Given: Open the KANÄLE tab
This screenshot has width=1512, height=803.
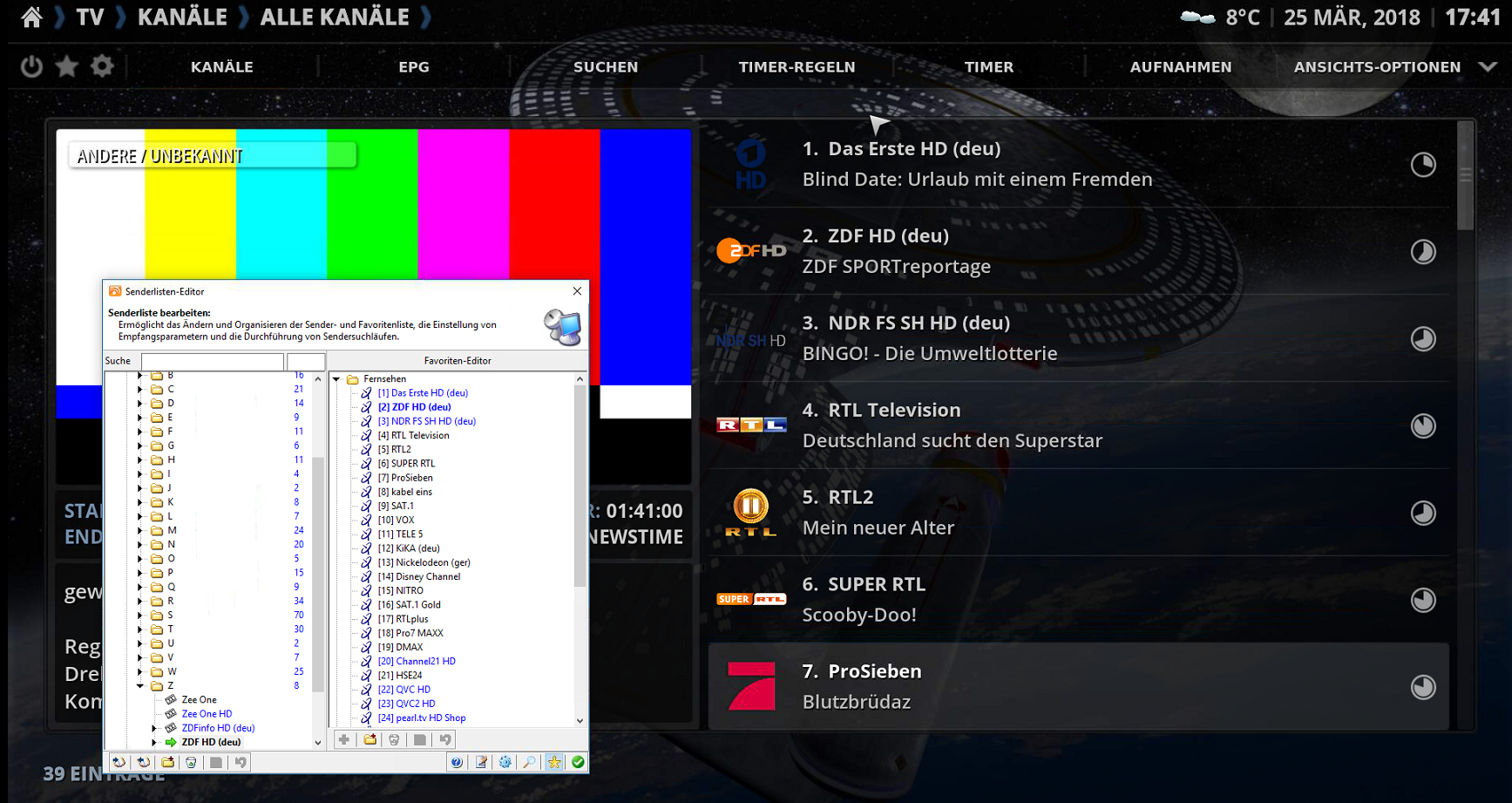Looking at the screenshot, I should click(222, 67).
